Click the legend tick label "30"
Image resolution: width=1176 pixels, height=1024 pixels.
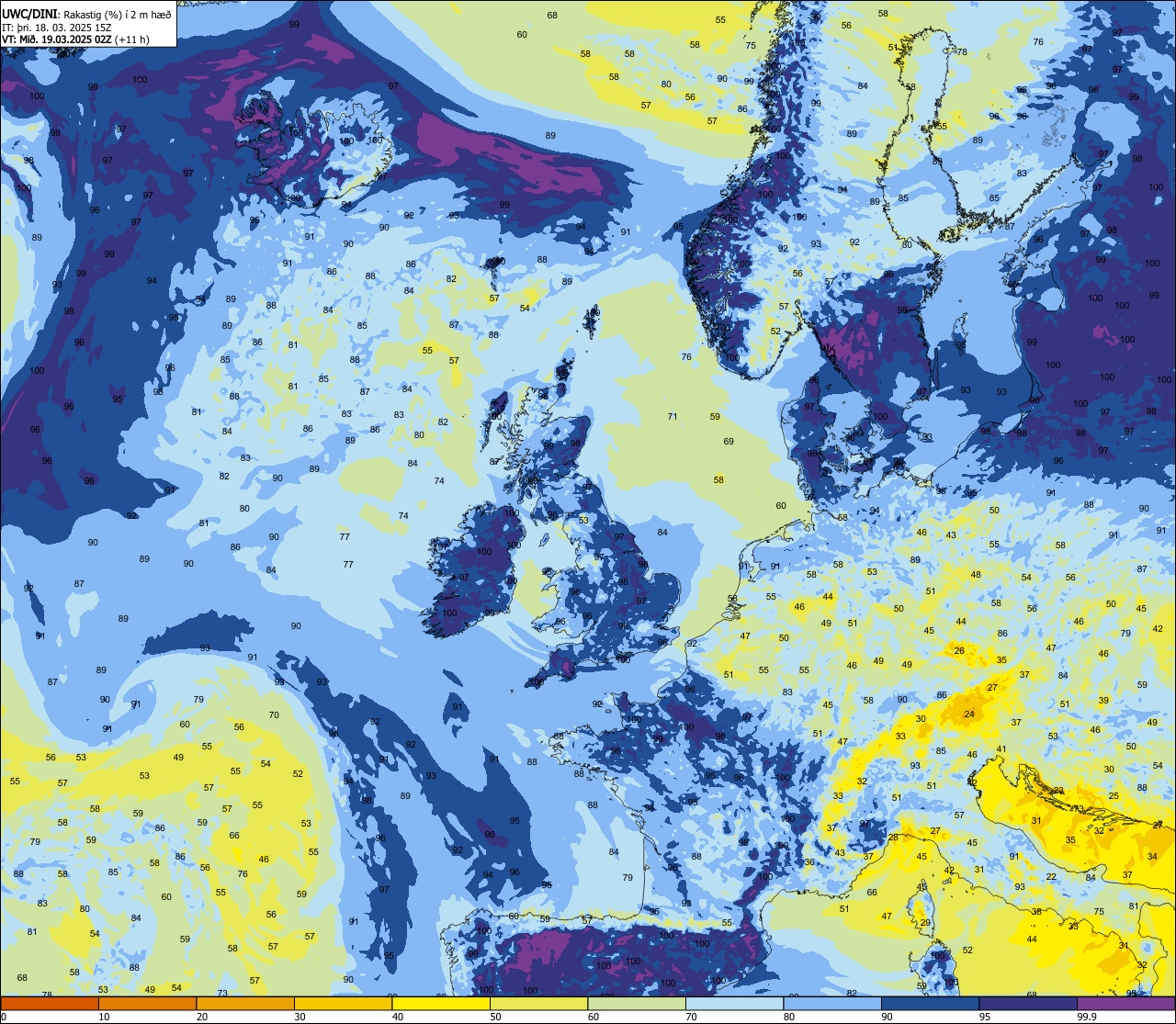pyautogui.click(x=300, y=1017)
